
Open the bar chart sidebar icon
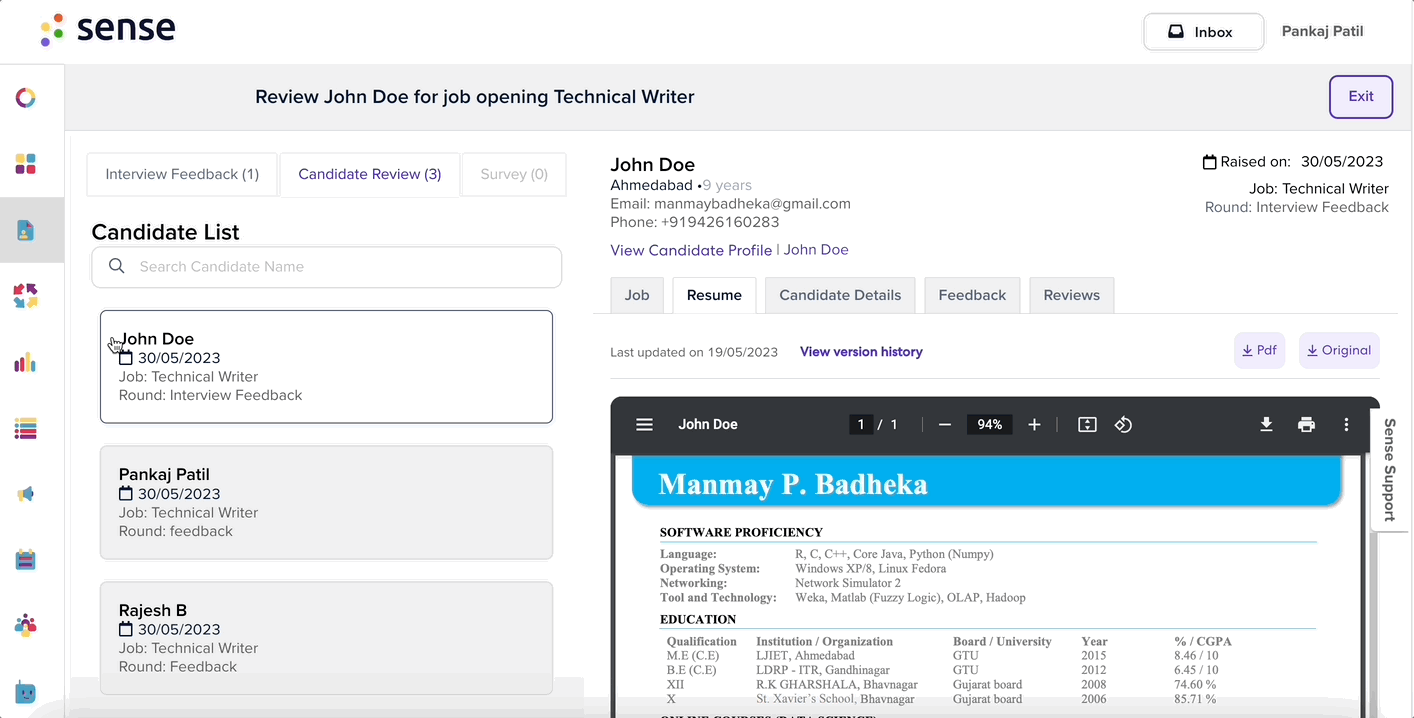point(26,362)
